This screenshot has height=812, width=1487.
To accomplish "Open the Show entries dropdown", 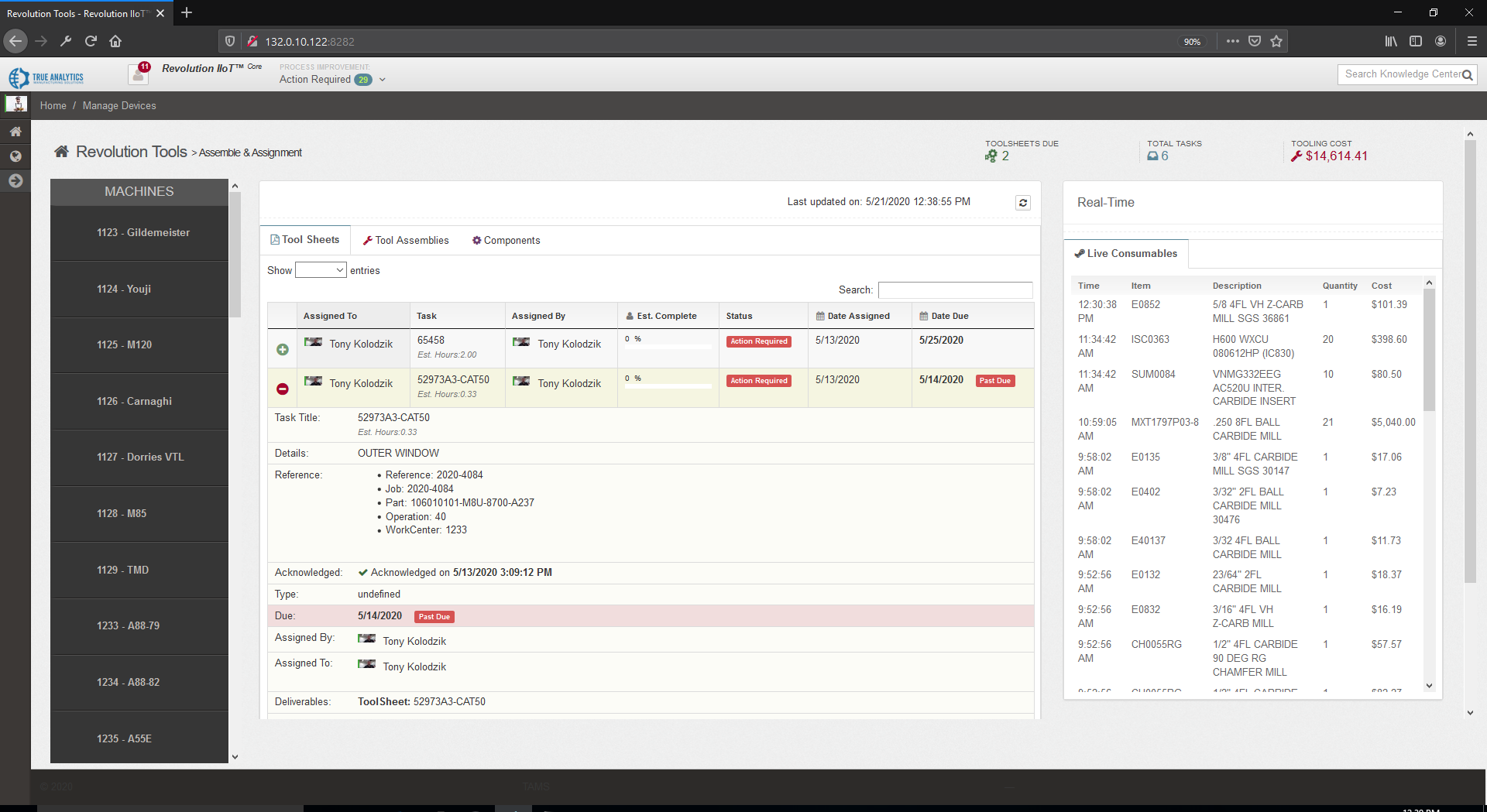I will pos(321,270).
